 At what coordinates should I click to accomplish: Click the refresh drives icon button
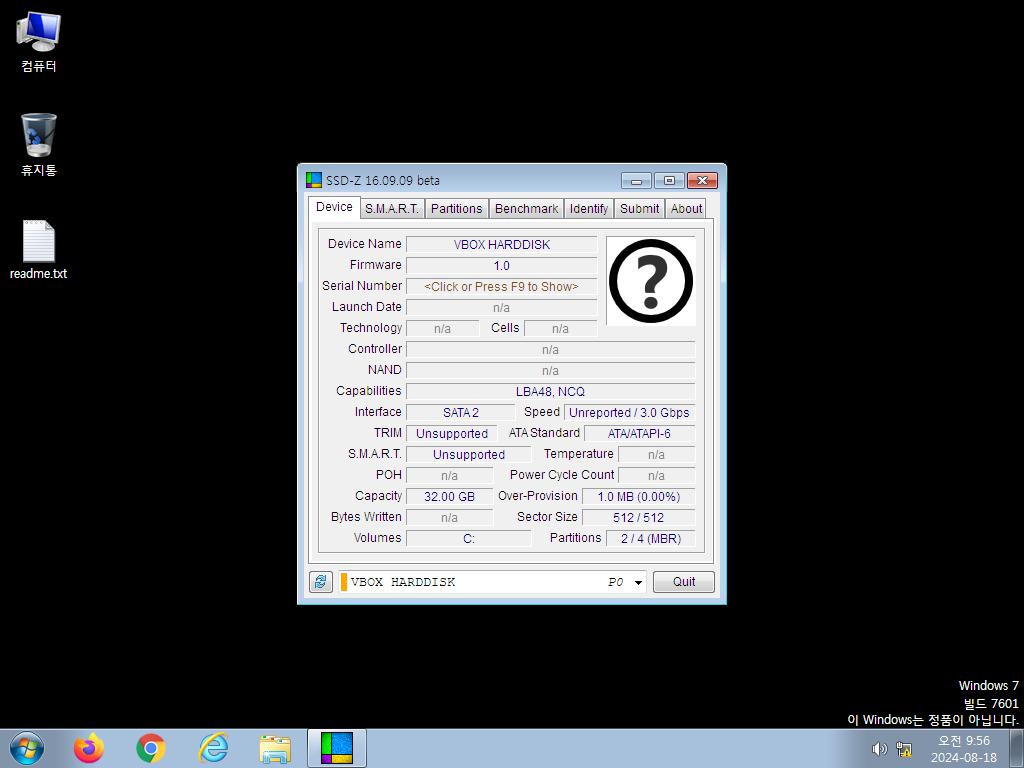coord(320,581)
